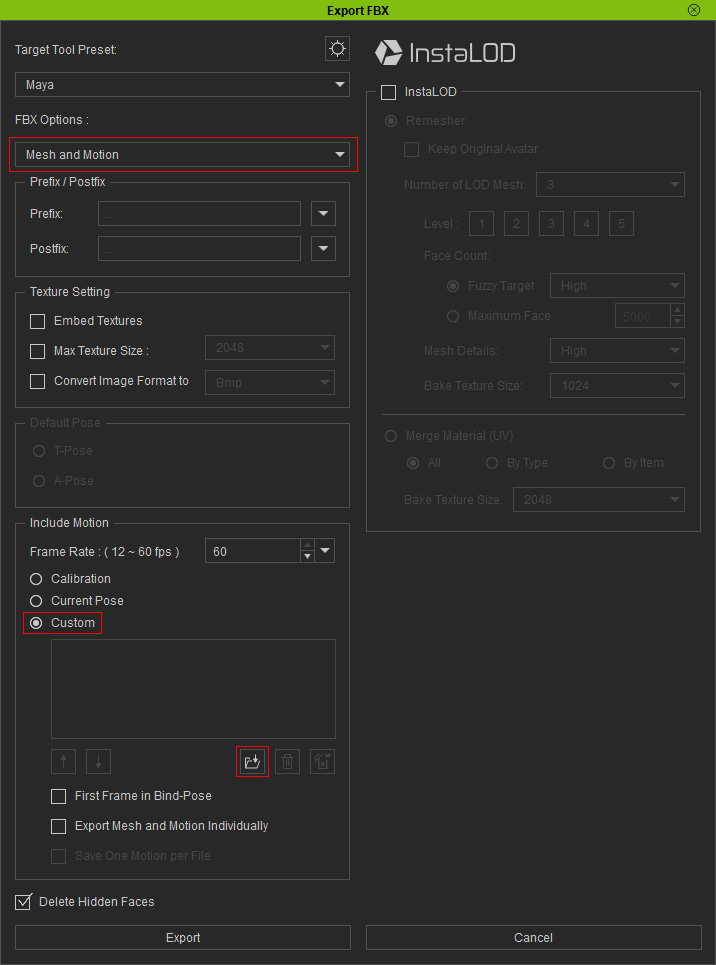Image resolution: width=716 pixels, height=965 pixels.
Task: Choose the Current Pose option
Action: coord(37,601)
